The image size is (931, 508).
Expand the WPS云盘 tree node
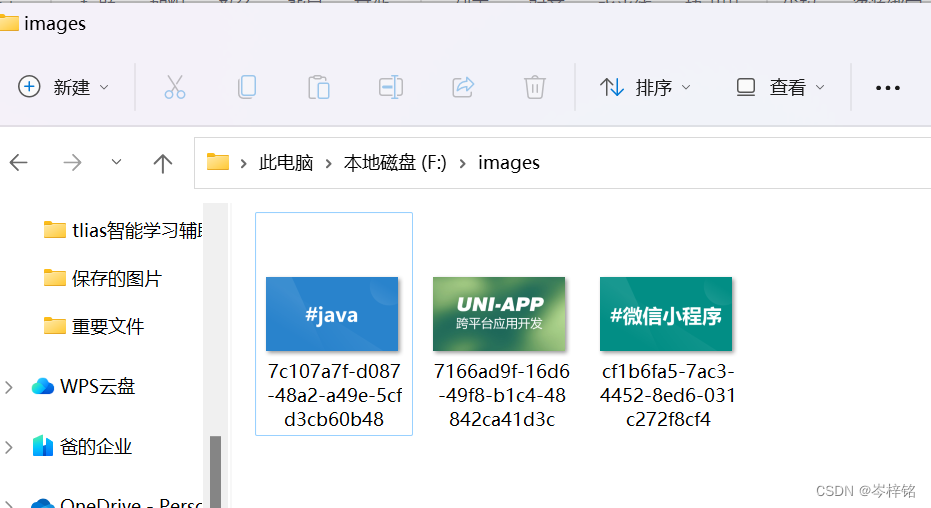coord(9,388)
